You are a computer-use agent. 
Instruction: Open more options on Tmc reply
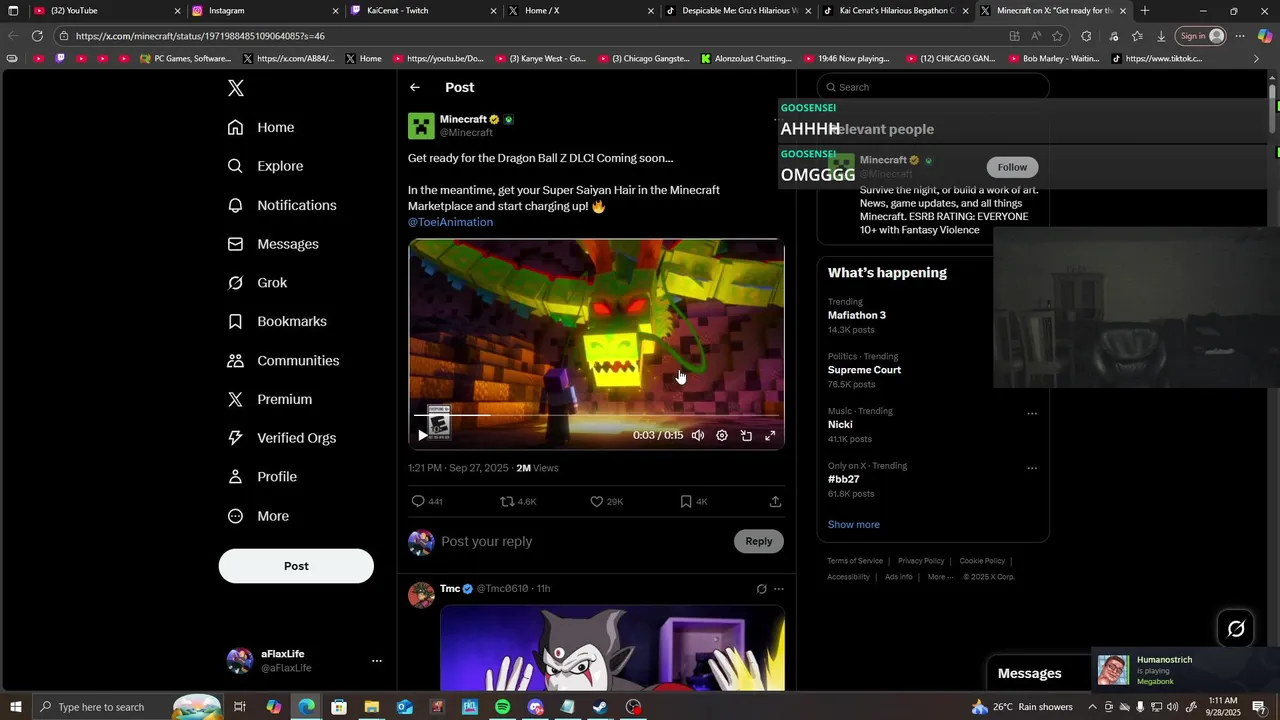click(779, 589)
